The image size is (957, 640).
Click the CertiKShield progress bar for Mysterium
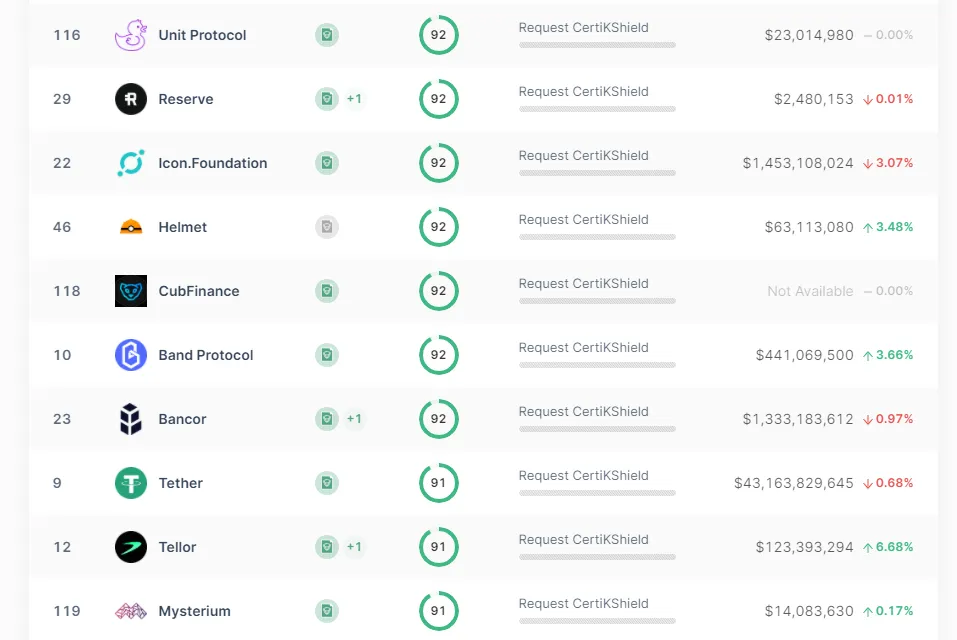pos(597,621)
